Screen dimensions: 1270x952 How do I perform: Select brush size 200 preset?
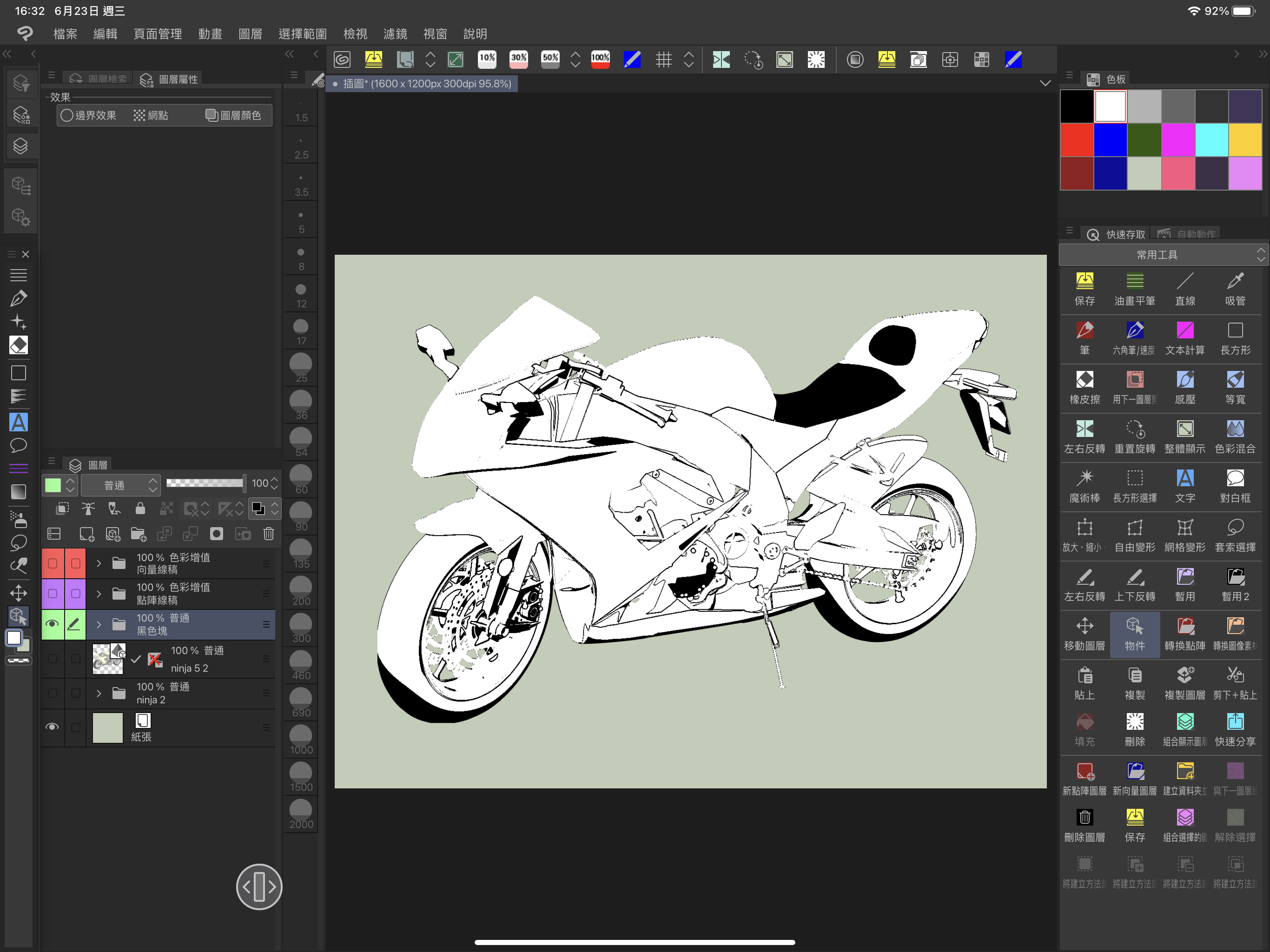click(x=301, y=592)
